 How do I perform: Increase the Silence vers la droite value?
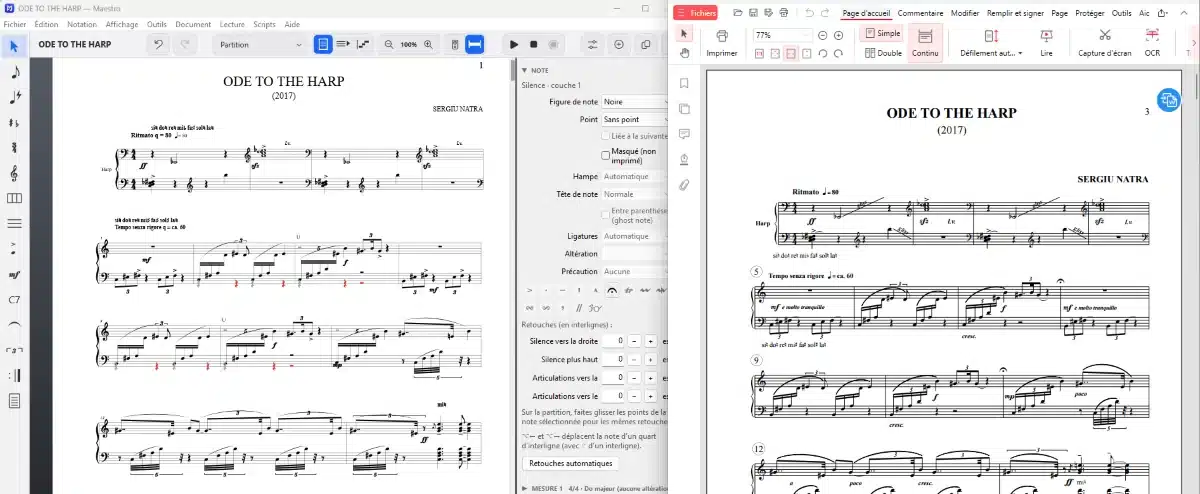[650, 341]
